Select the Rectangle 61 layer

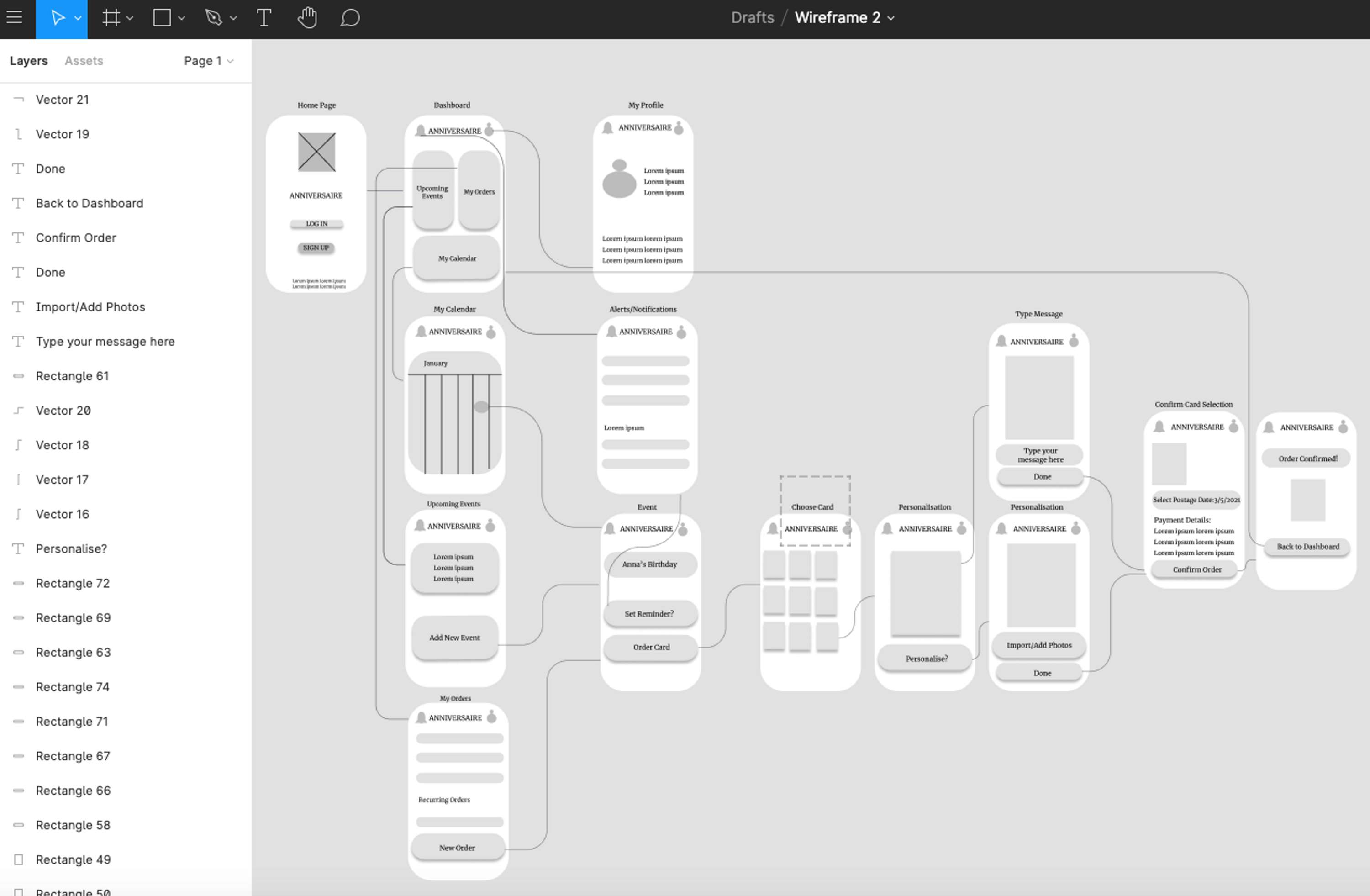126,376
